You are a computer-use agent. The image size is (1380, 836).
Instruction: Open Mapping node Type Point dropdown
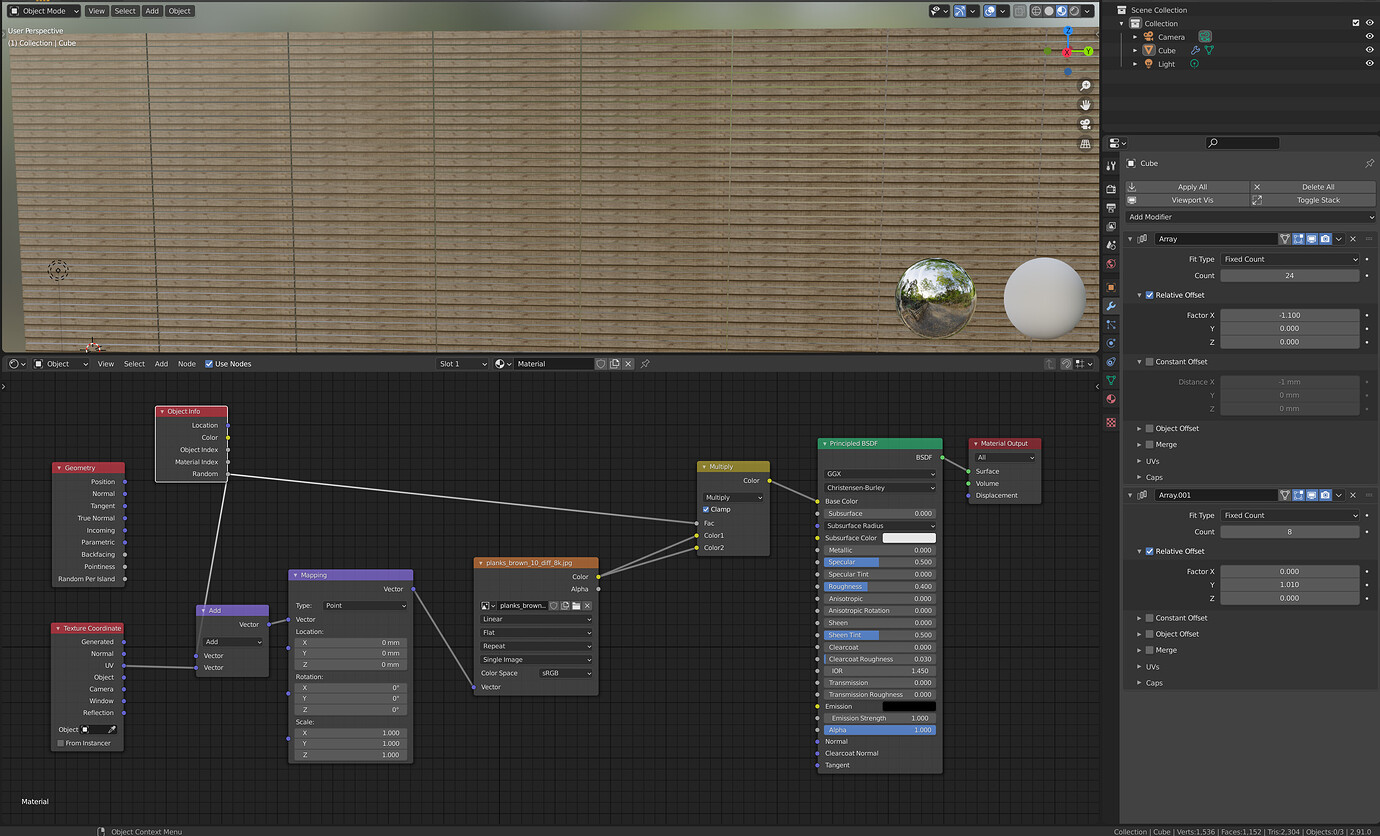365,606
